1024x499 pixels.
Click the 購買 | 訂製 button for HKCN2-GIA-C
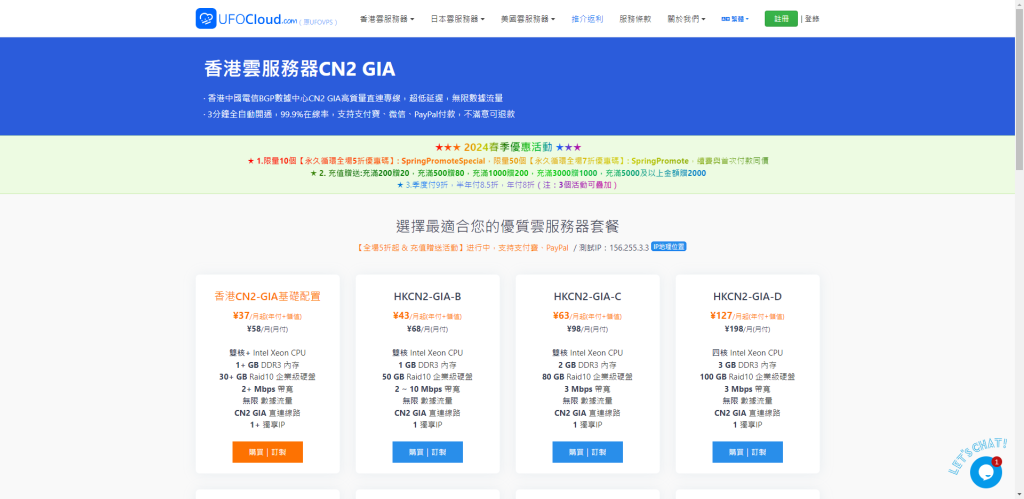click(588, 452)
